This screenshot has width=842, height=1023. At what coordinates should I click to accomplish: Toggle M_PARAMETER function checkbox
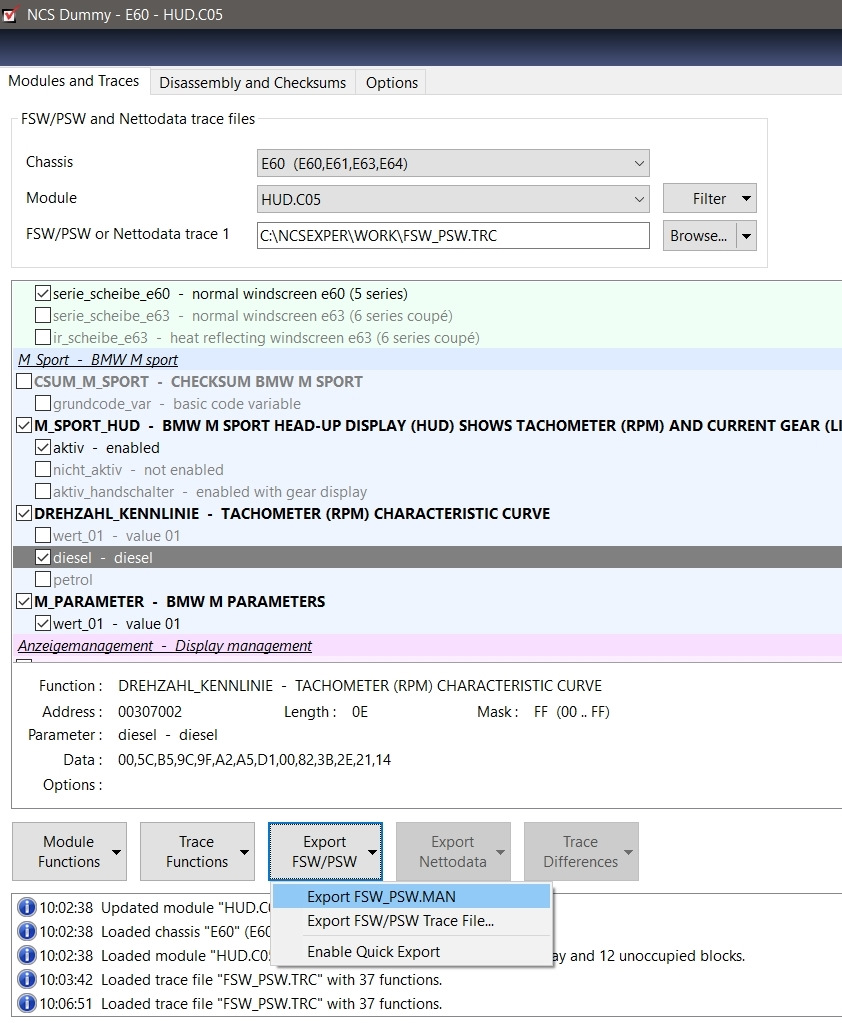click(x=24, y=602)
